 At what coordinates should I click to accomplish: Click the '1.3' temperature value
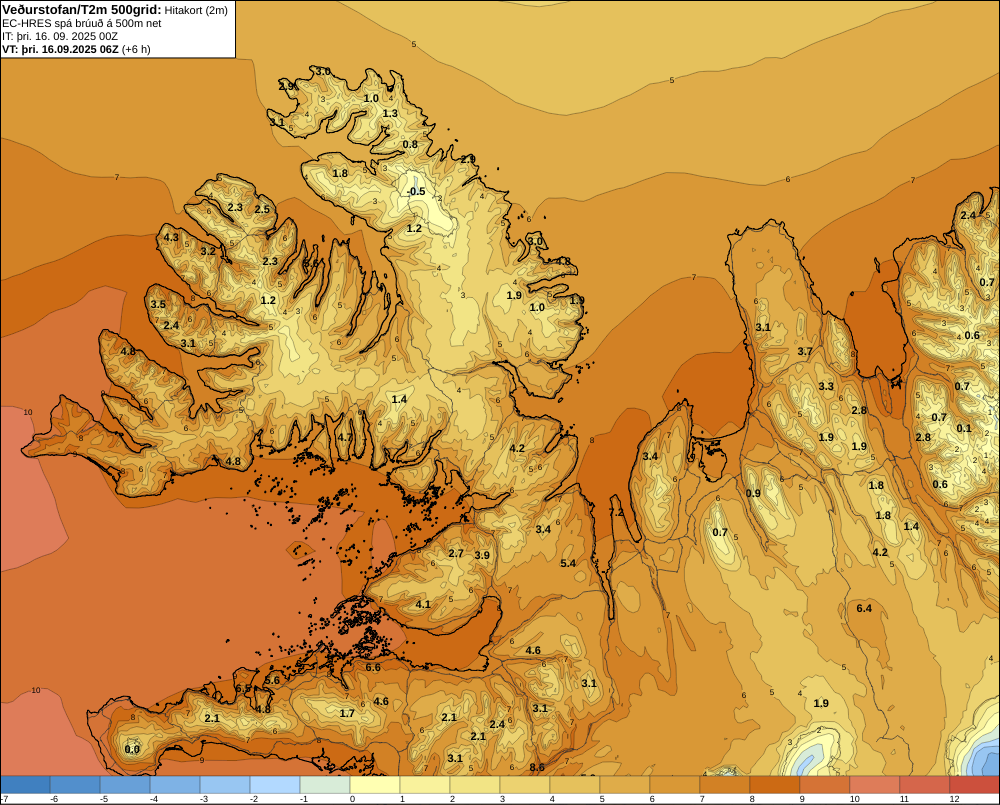tap(390, 114)
